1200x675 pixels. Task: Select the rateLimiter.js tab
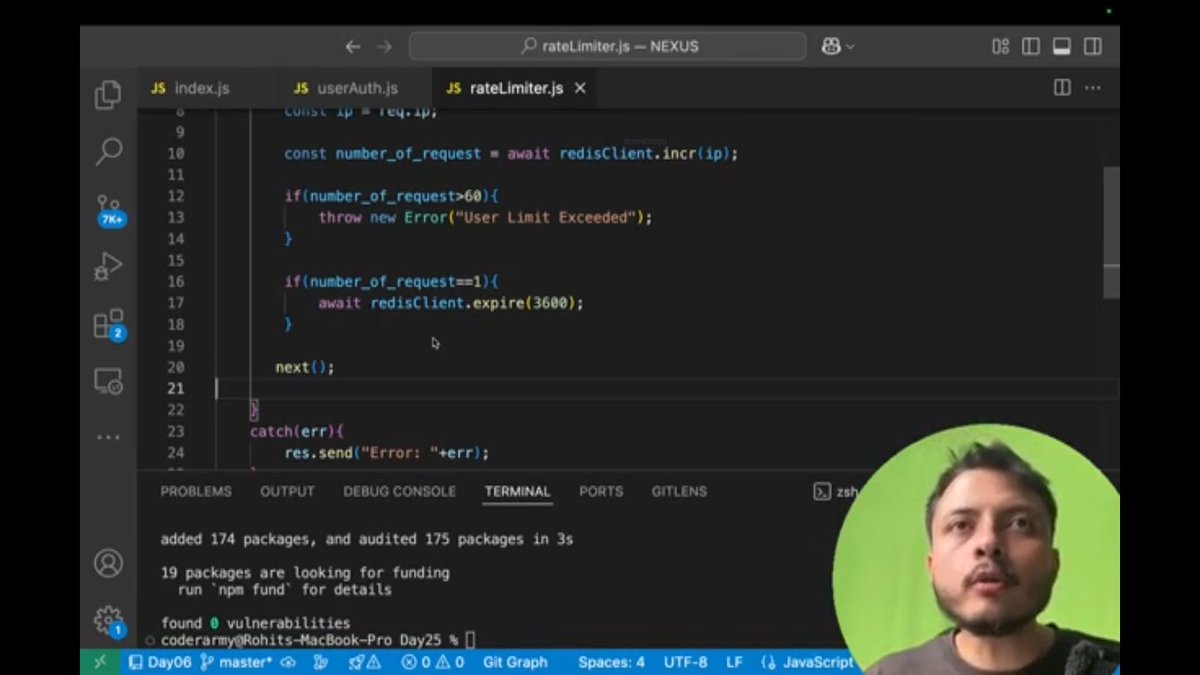pos(516,88)
